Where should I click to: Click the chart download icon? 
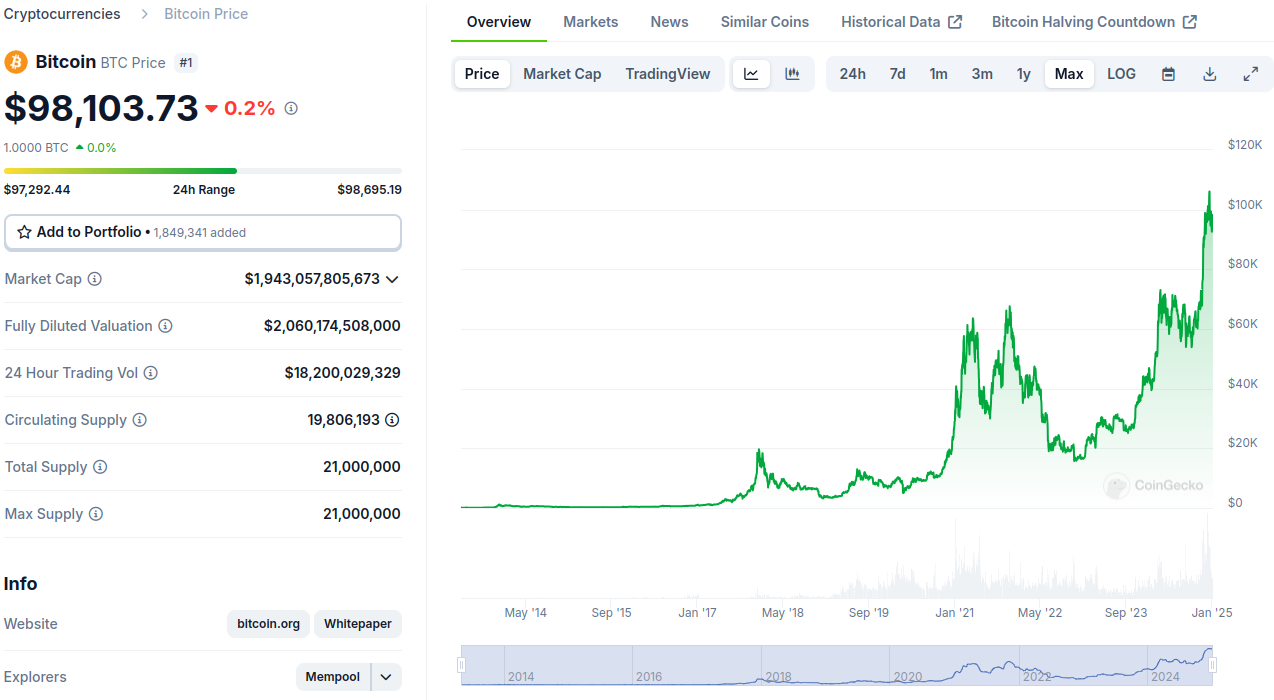coord(1210,73)
